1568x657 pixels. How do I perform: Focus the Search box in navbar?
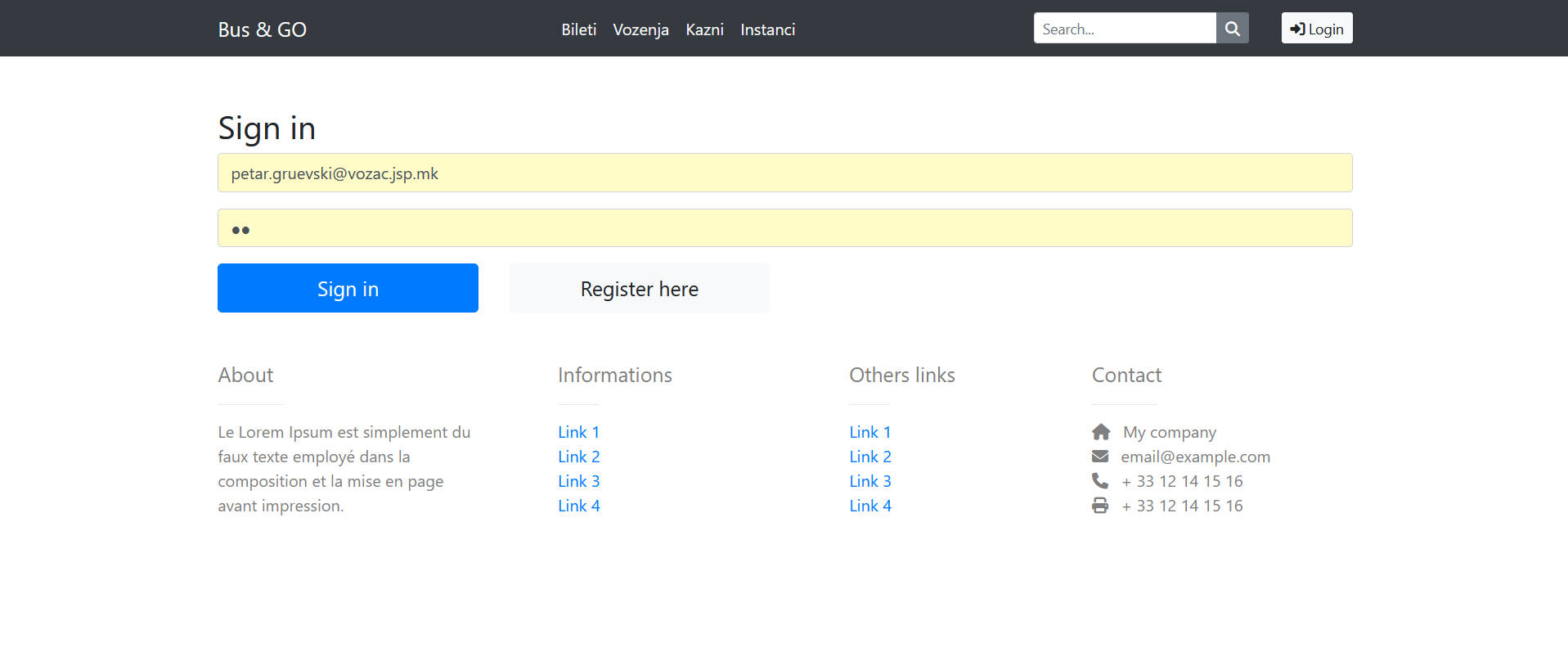click(1124, 29)
